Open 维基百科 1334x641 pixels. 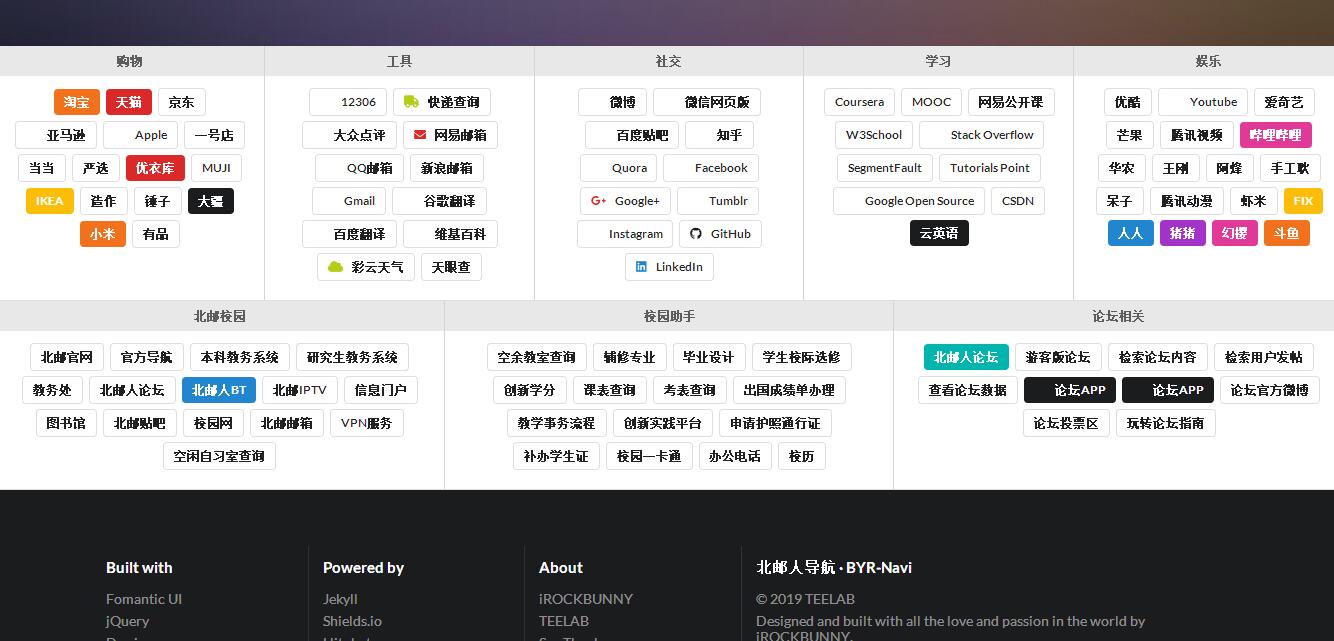[450, 234]
